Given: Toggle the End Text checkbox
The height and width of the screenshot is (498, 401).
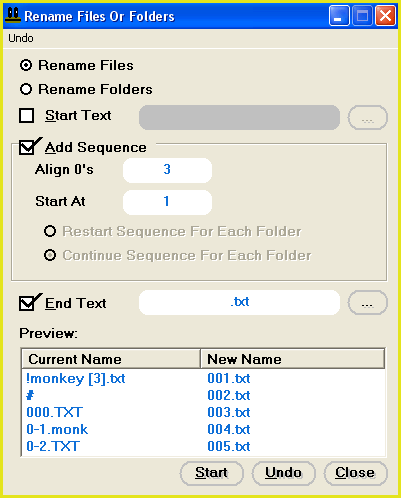Looking at the screenshot, I should pyautogui.click(x=27, y=303).
